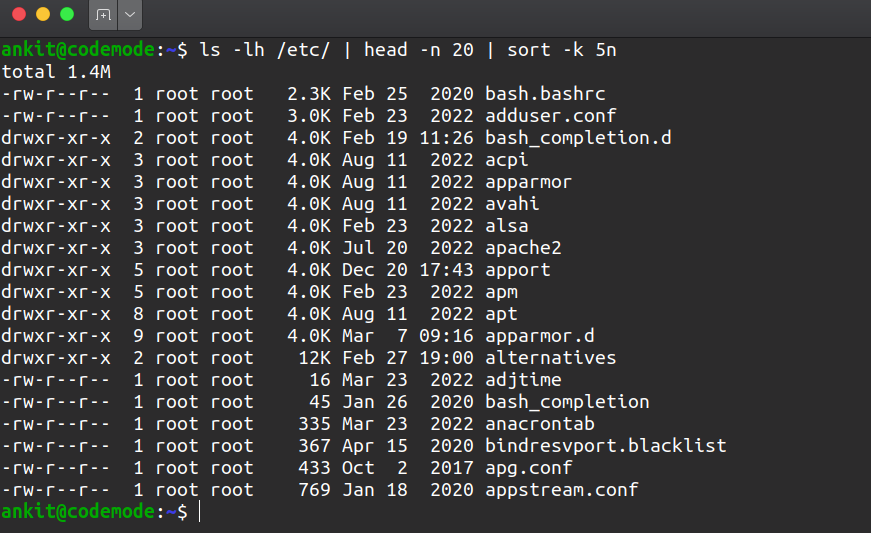Image resolution: width=871 pixels, height=533 pixels.
Task: Click the cursor at the bottom empty prompt
Action: point(200,512)
